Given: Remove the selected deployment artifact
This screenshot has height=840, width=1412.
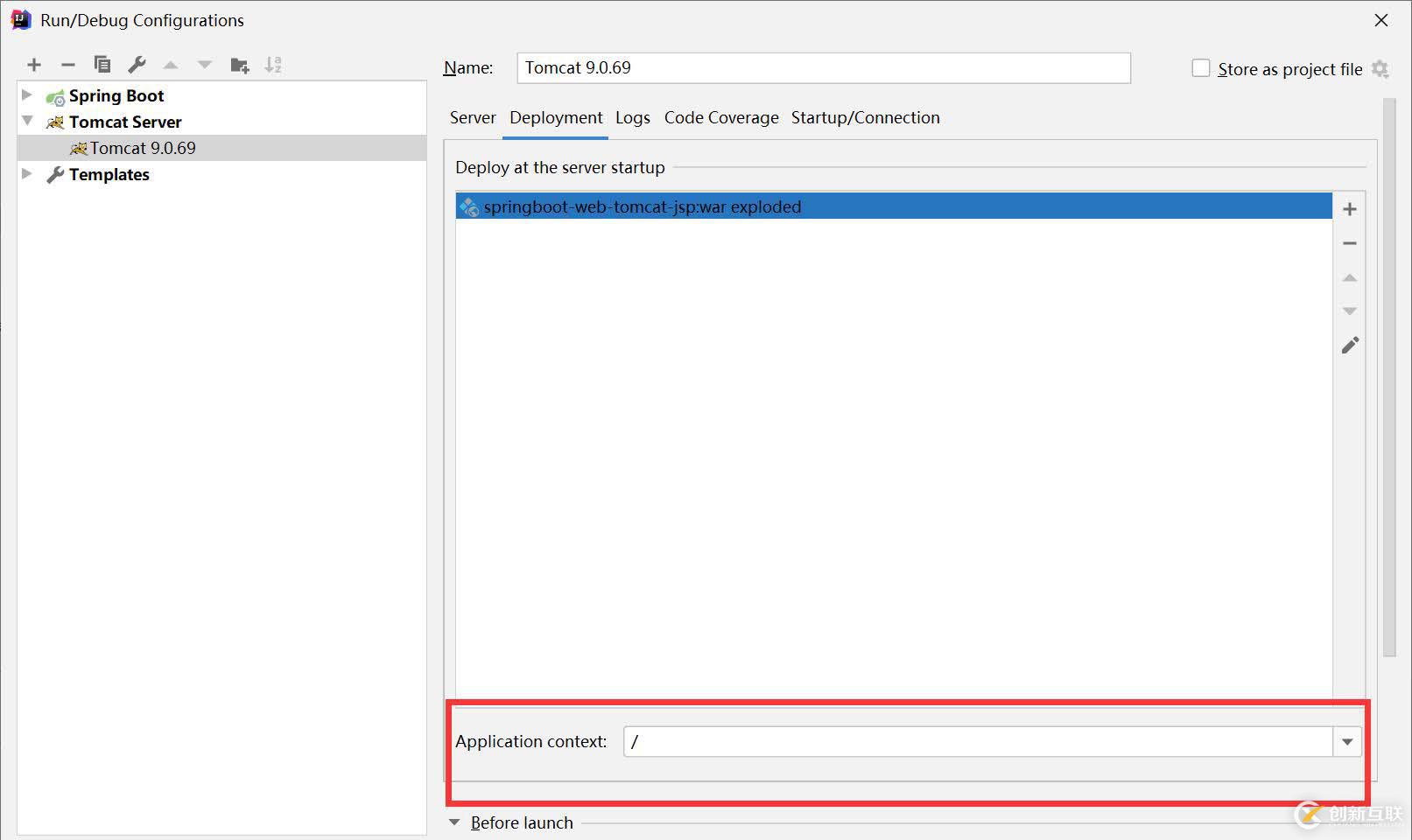Looking at the screenshot, I should tap(1350, 243).
